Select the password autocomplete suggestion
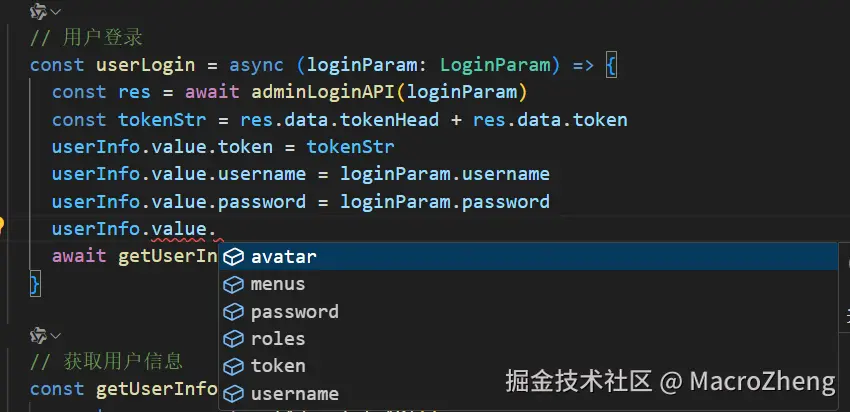Image resolution: width=850 pixels, height=412 pixels. (295, 312)
